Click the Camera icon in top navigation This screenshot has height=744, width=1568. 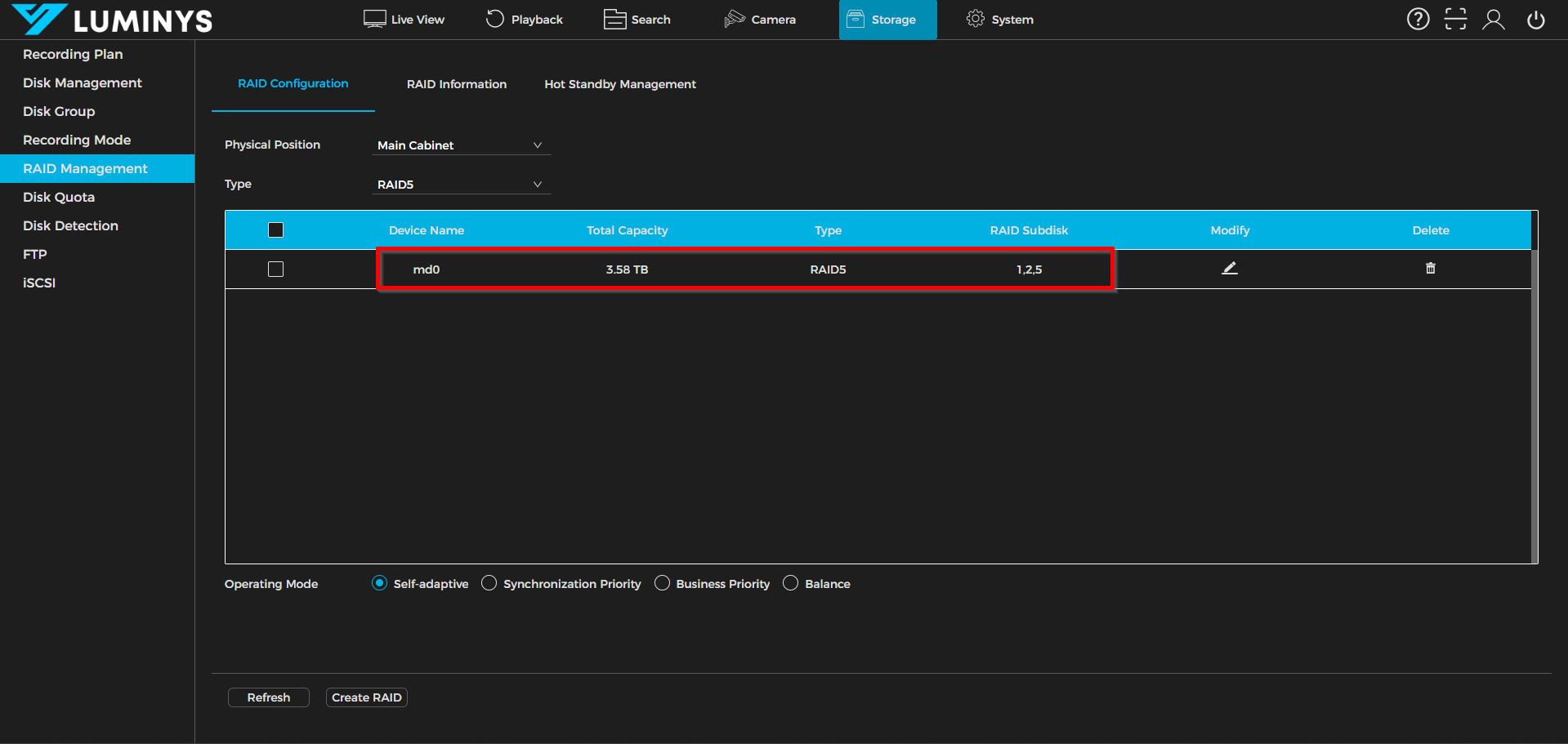click(x=734, y=19)
